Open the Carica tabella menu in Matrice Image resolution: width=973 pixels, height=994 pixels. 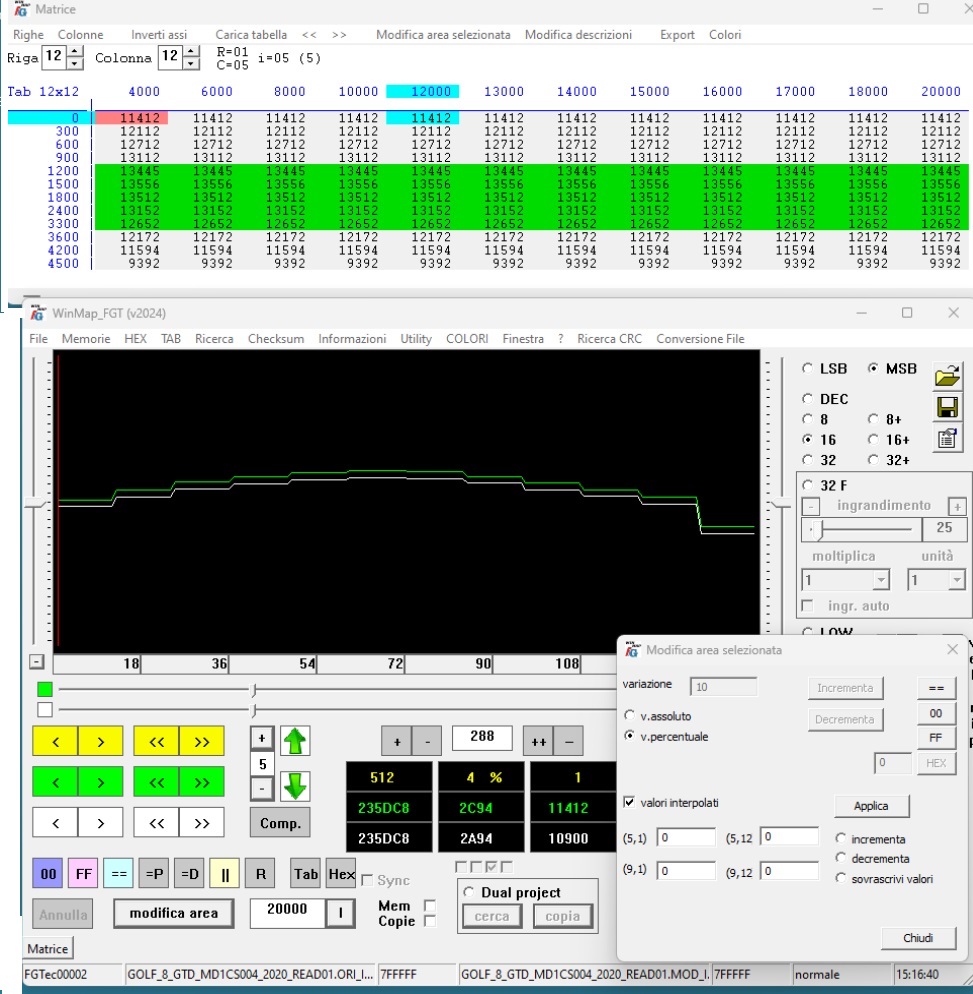pos(251,35)
